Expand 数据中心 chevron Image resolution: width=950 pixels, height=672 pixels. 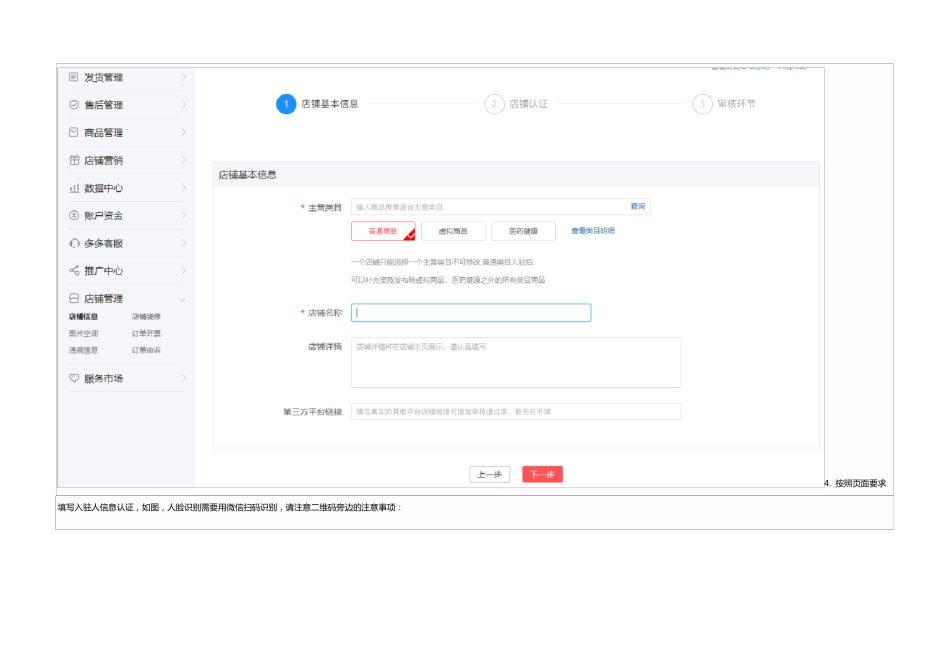click(x=184, y=188)
